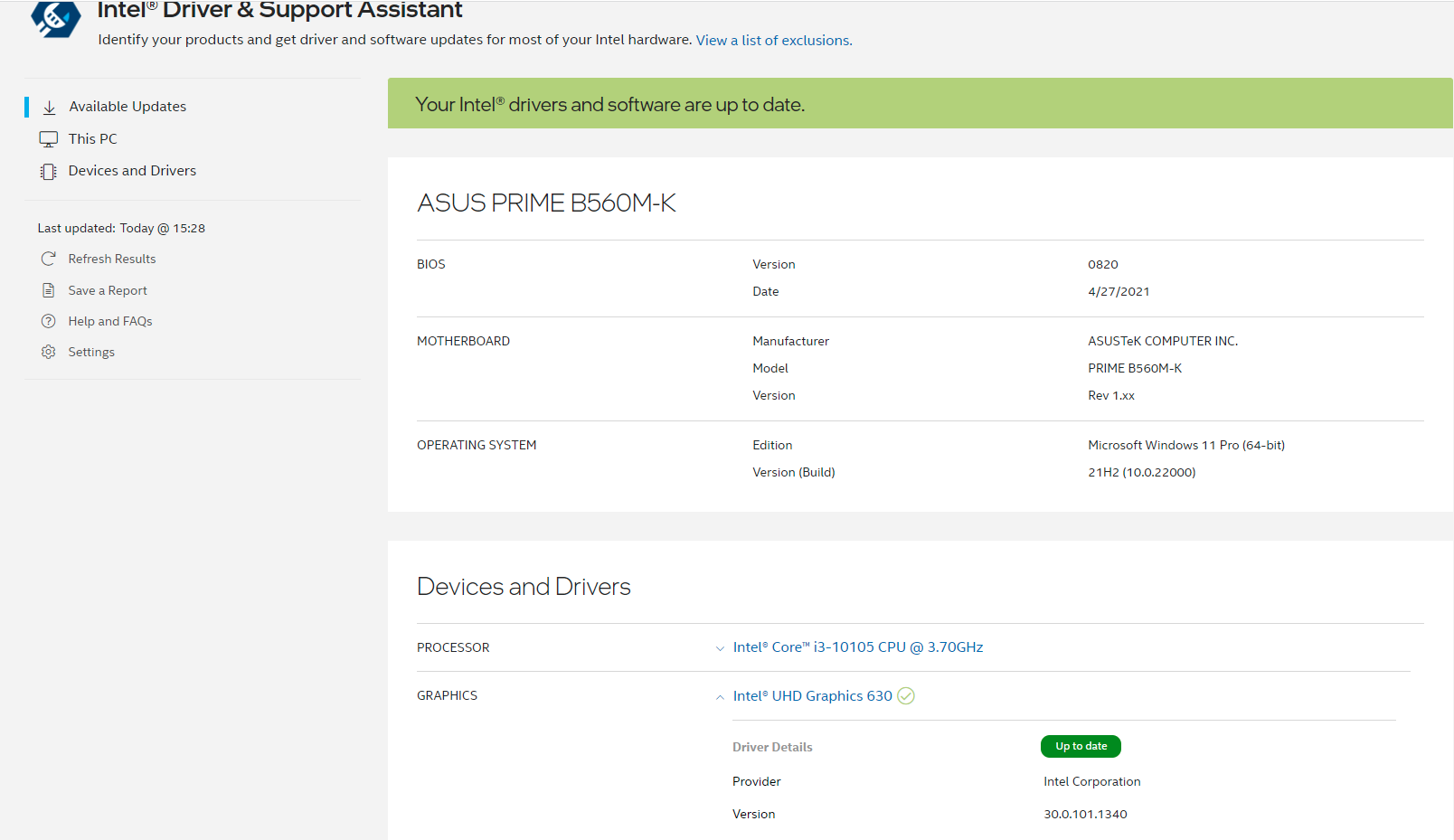This screenshot has width=1454, height=840.
Task: Click the Settings gear icon
Action: click(x=49, y=352)
